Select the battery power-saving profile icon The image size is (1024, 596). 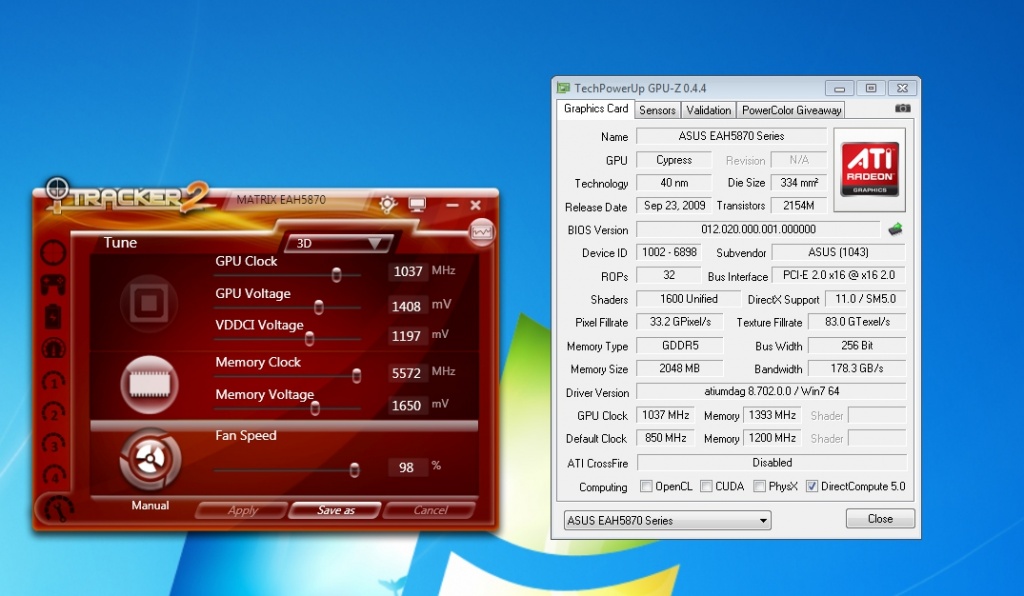point(54,317)
